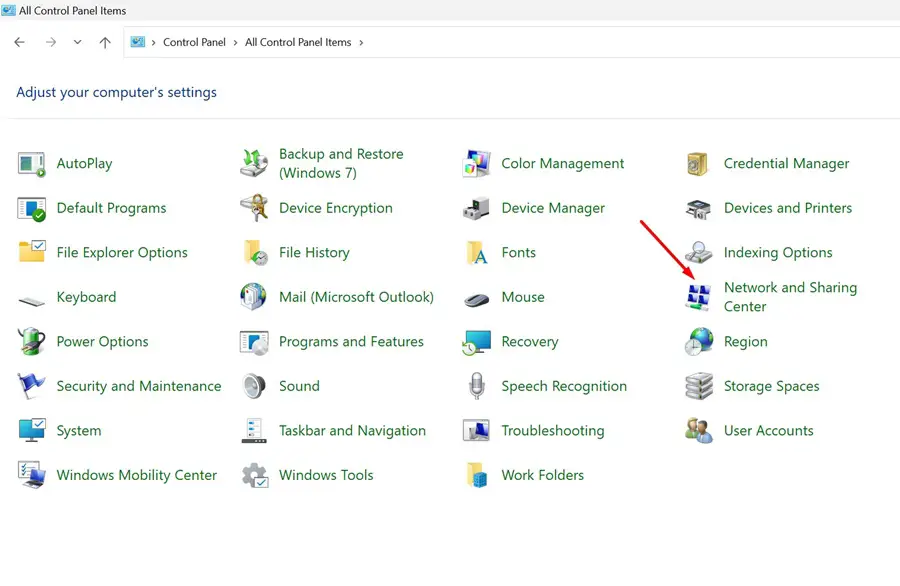Go back with the back arrow
The image size is (900, 586).
coord(20,42)
